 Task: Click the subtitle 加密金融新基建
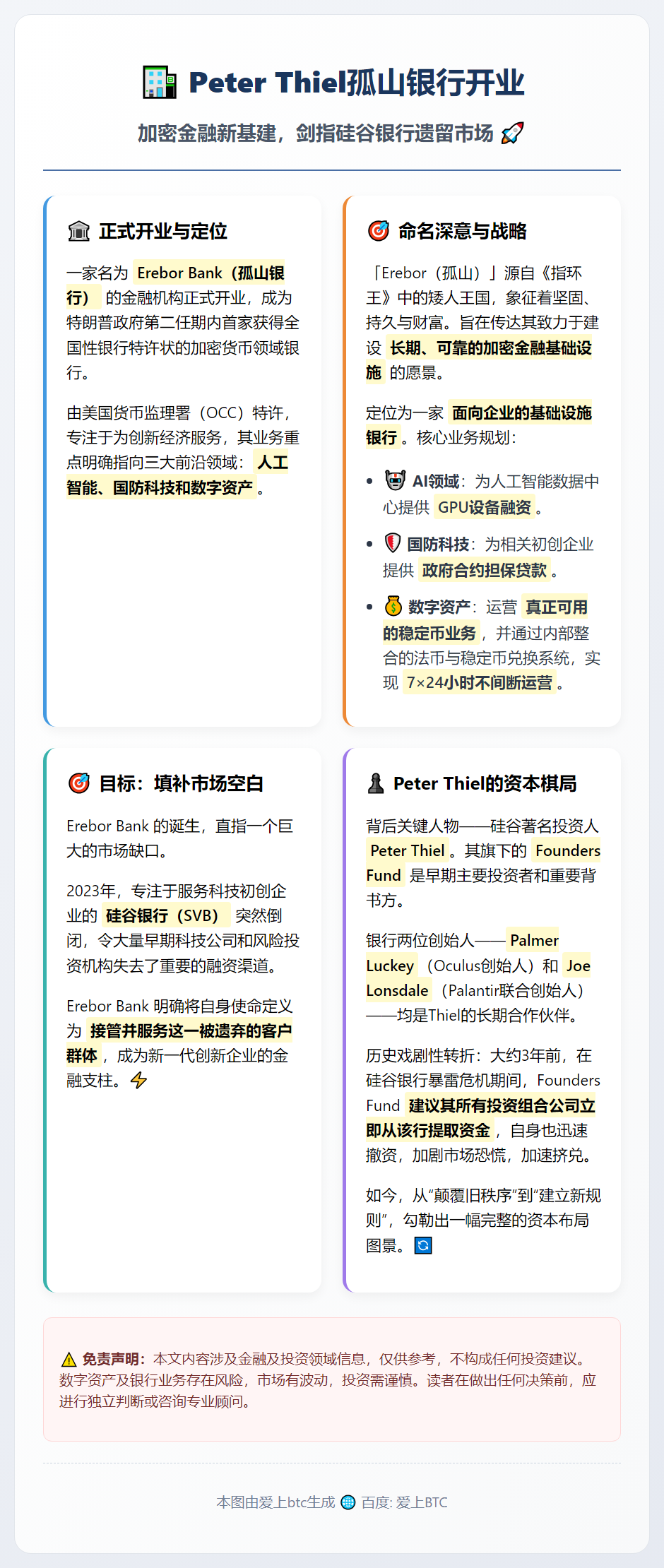point(207,133)
